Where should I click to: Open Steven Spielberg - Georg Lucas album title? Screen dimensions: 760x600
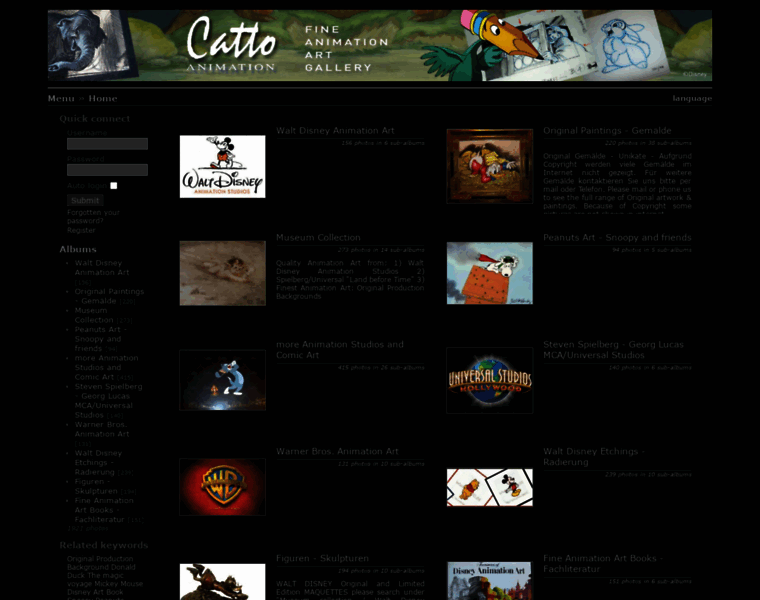[613, 349]
